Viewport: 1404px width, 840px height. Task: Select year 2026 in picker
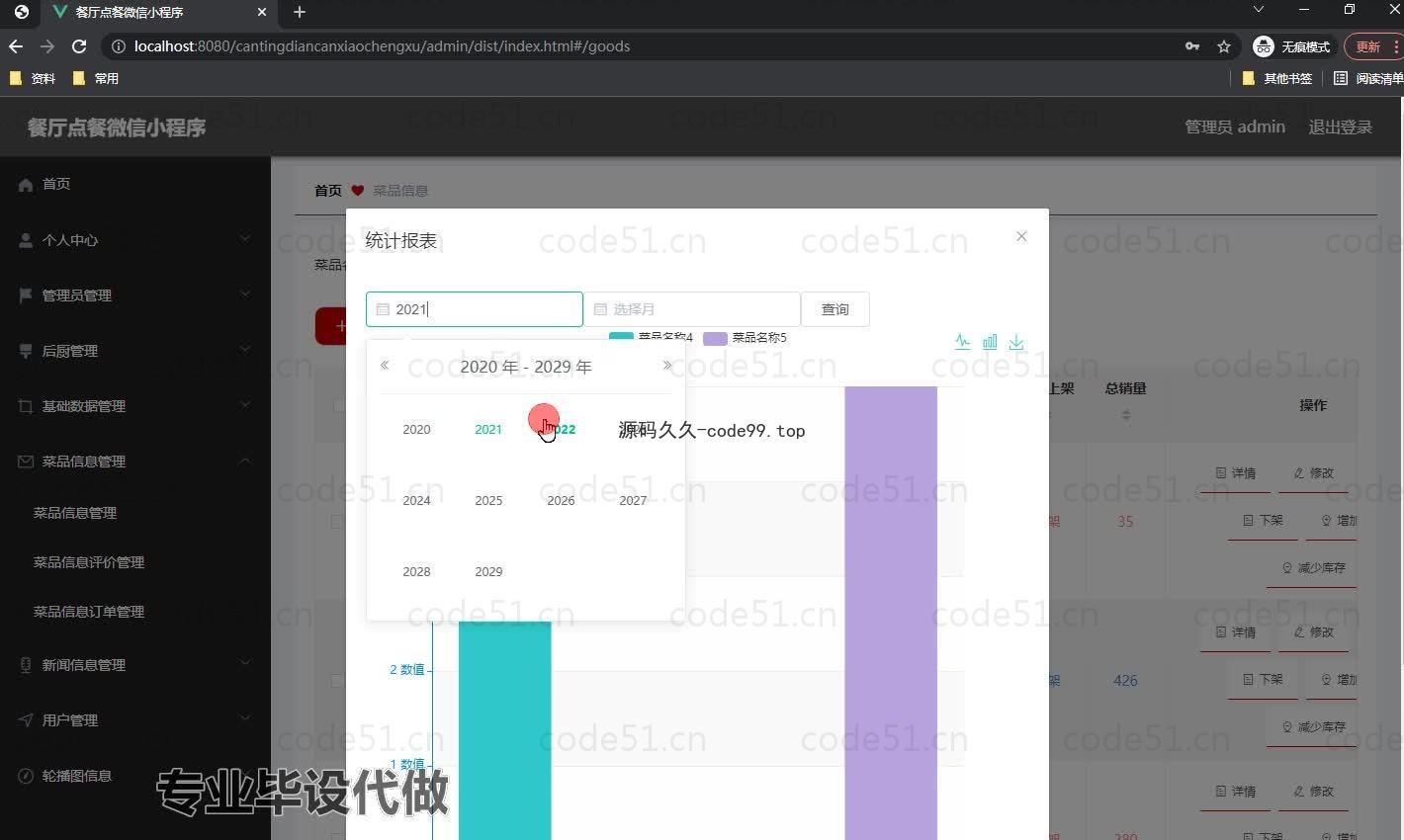(x=561, y=500)
